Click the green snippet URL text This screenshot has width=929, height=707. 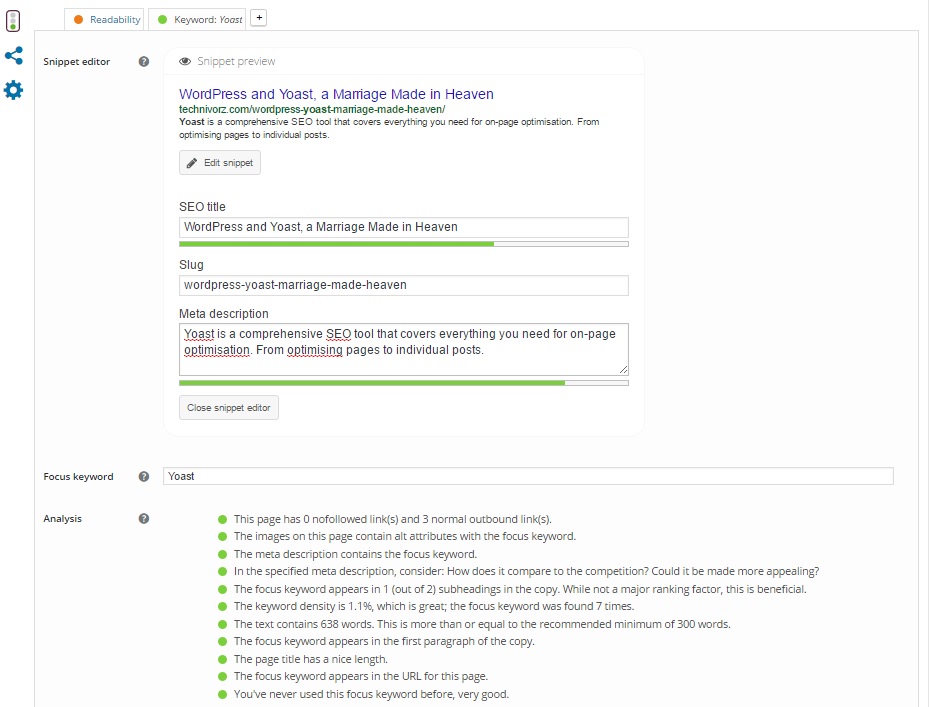click(312, 109)
